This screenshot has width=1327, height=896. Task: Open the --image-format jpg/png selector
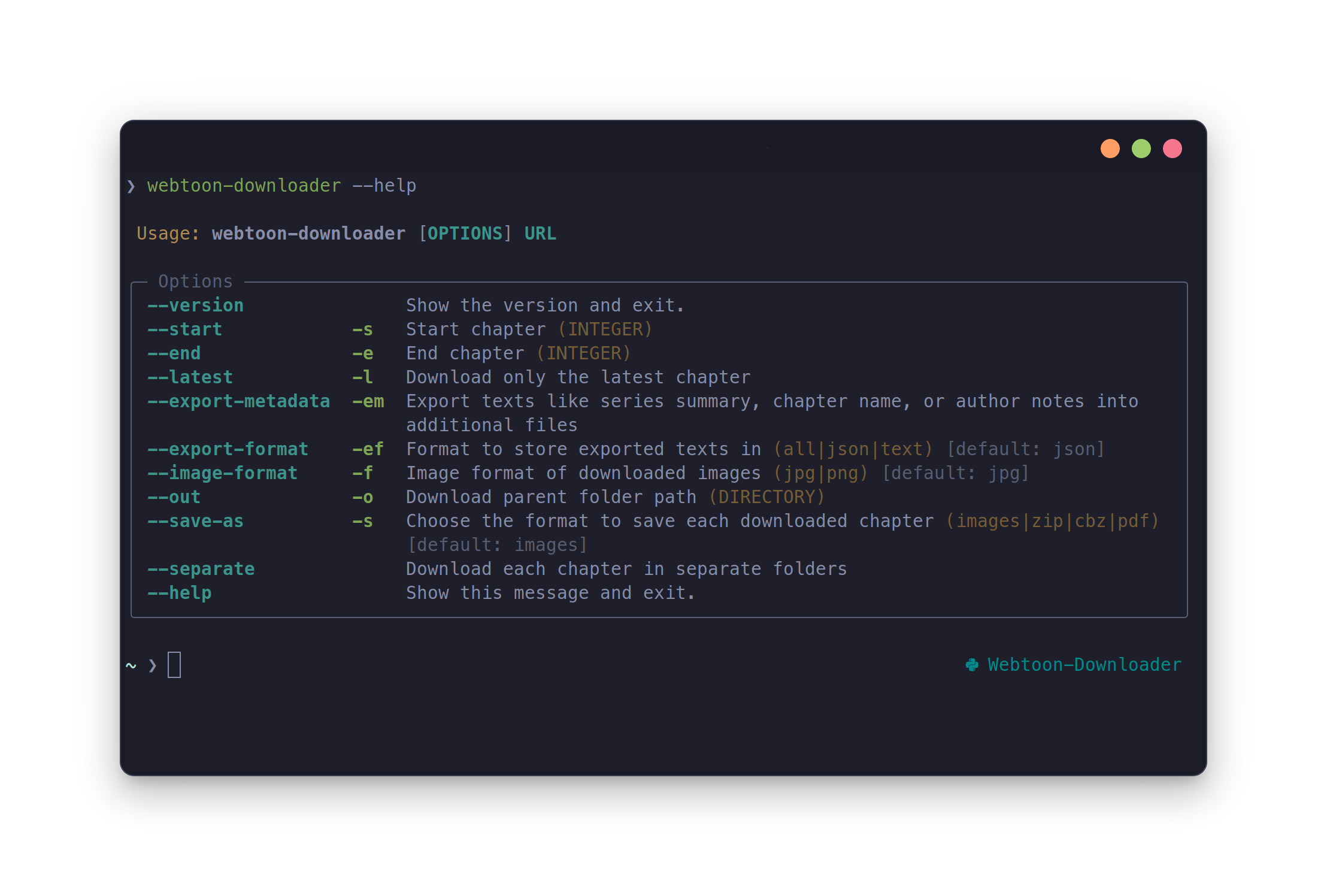click(x=222, y=473)
